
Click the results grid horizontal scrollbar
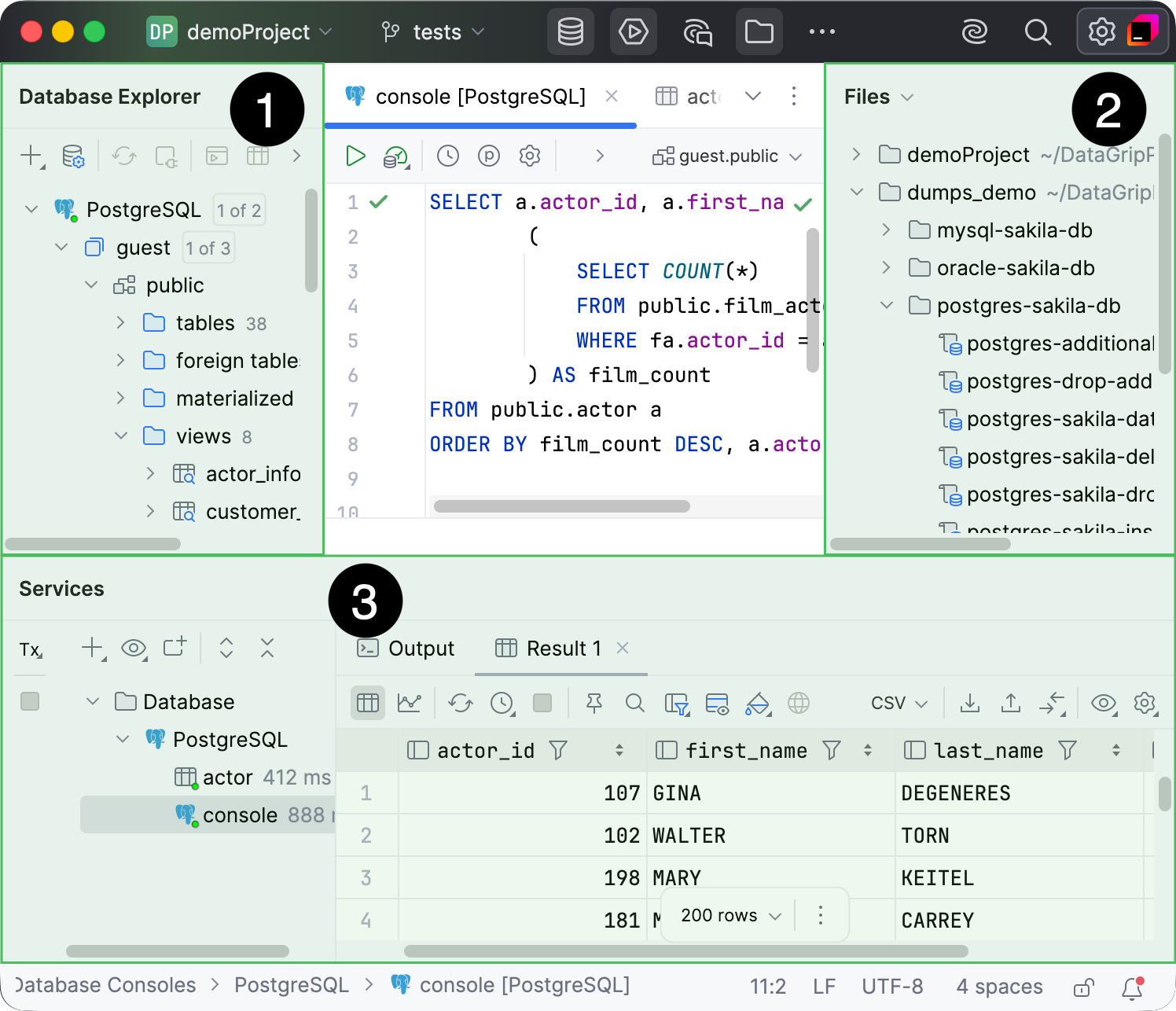point(685,951)
